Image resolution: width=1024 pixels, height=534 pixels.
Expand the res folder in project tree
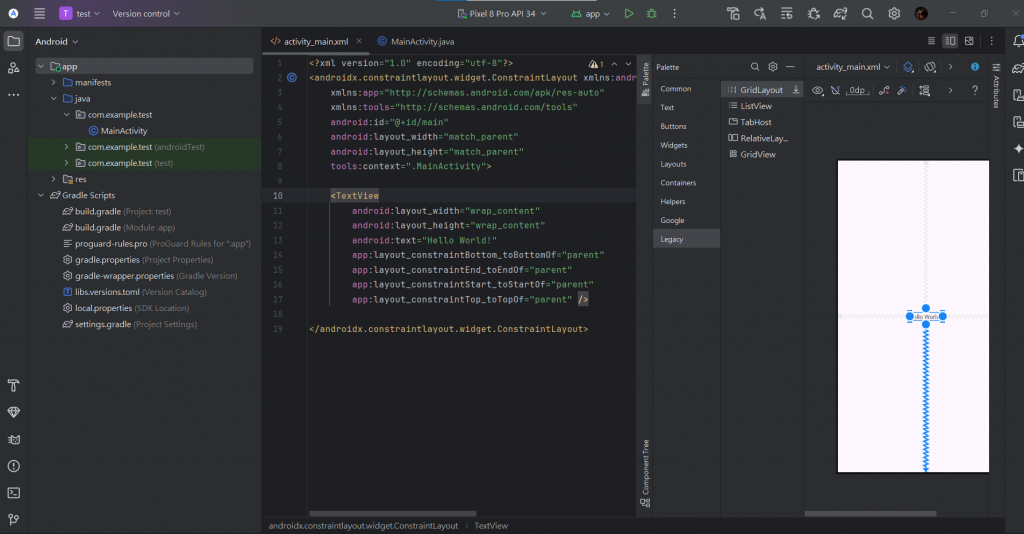click(x=81, y=179)
